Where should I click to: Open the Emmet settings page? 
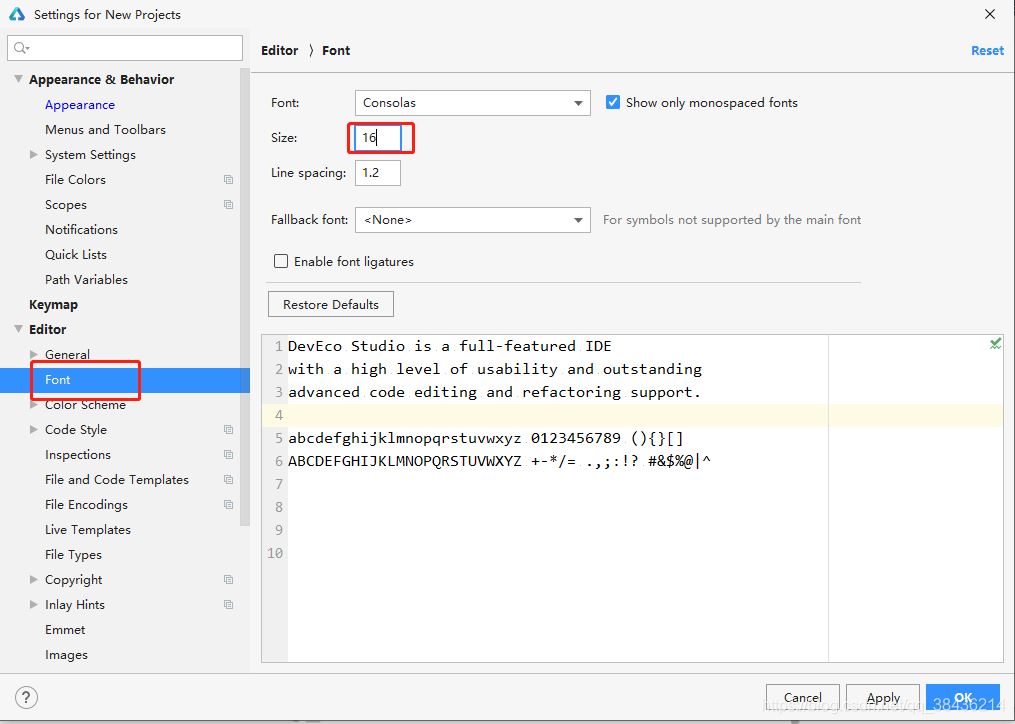pyautogui.click(x=65, y=629)
